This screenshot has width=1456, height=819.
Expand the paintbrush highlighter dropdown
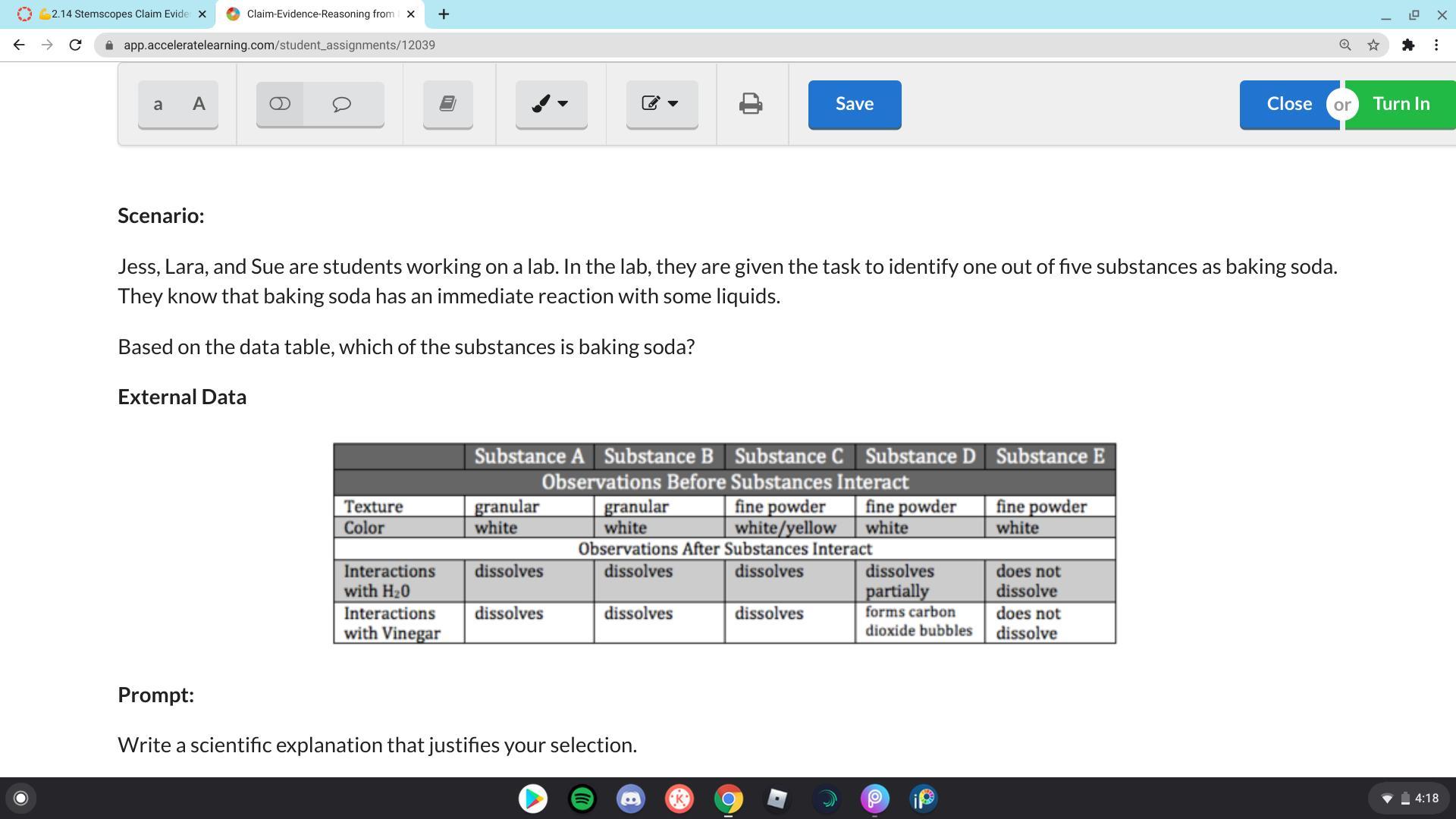(551, 104)
